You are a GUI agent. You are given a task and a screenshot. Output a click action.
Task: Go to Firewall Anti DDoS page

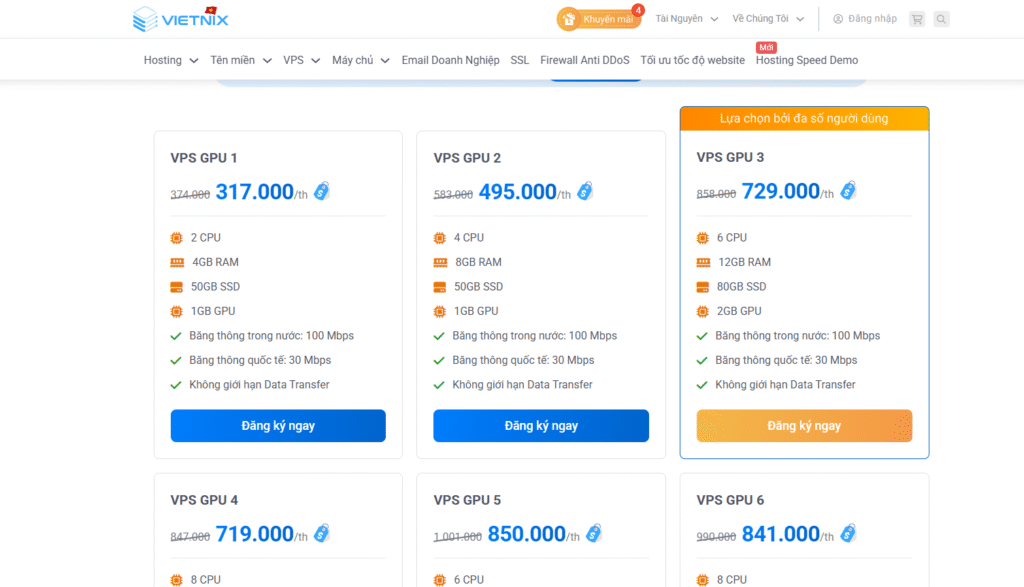pos(584,60)
